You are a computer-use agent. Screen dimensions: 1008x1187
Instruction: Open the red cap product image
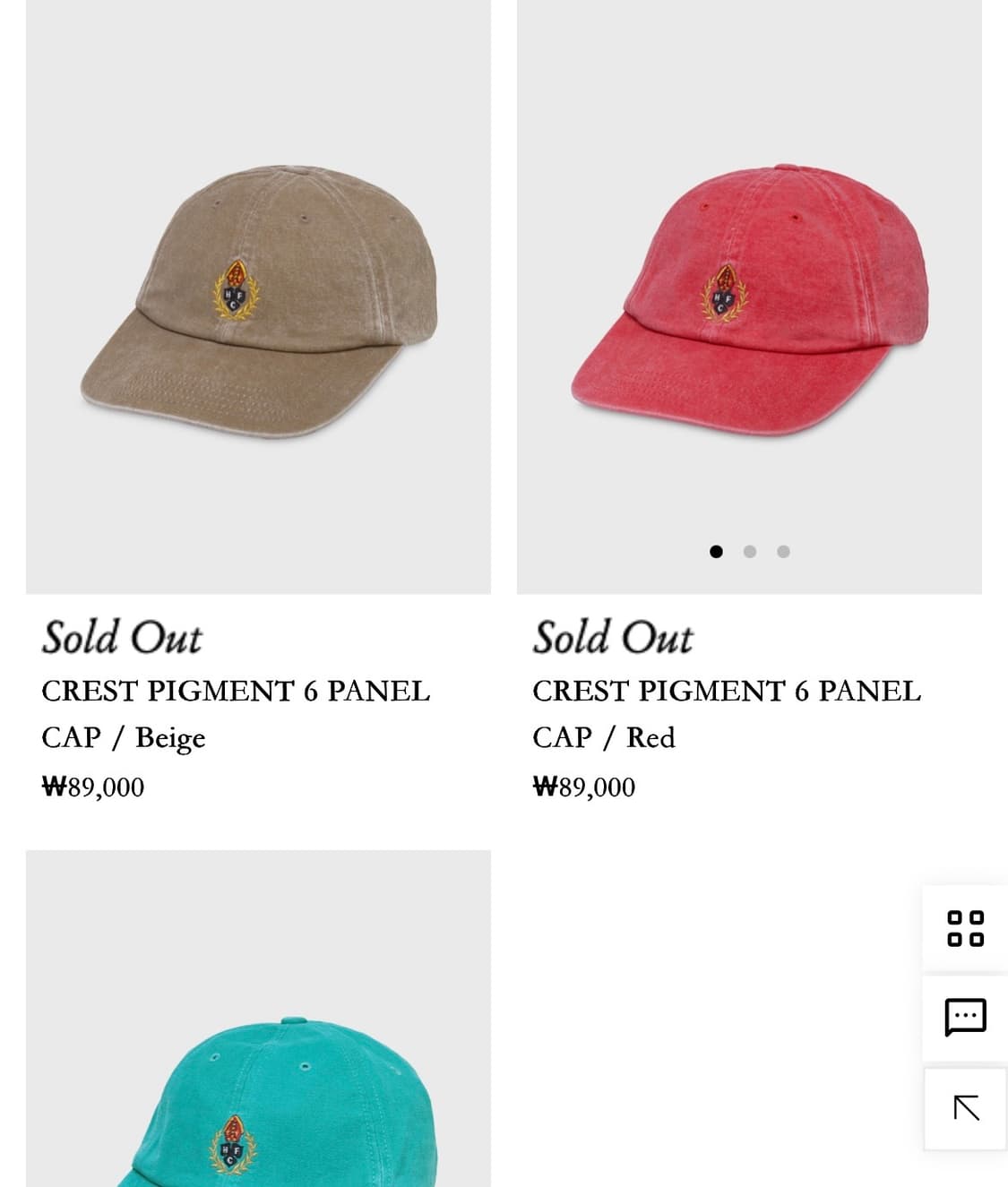[749, 297]
